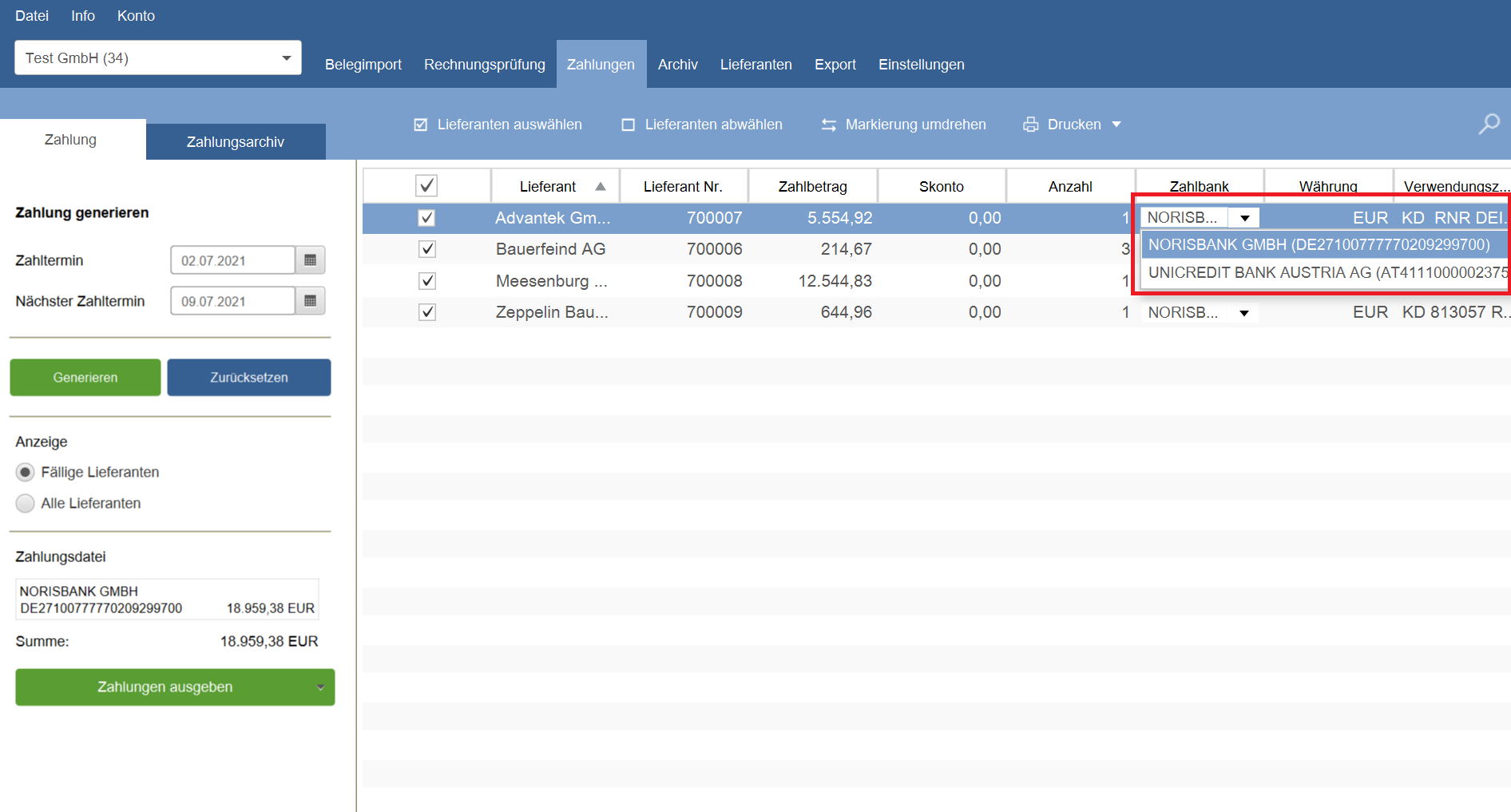Select the Fällige Lieferanten radio button
This screenshot has width=1511, height=812.
tap(26, 473)
